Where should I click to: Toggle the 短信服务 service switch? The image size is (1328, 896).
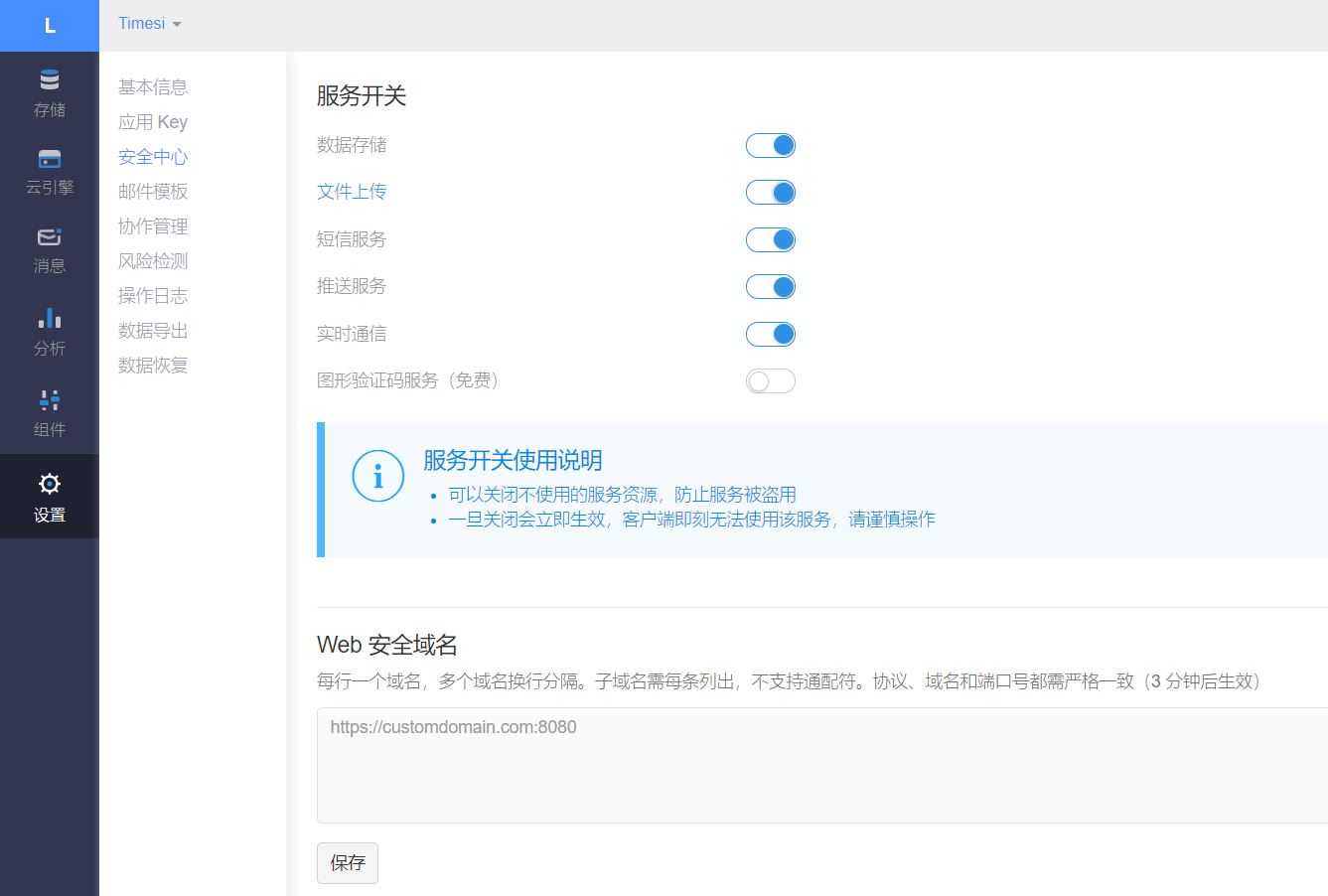(x=771, y=239)
